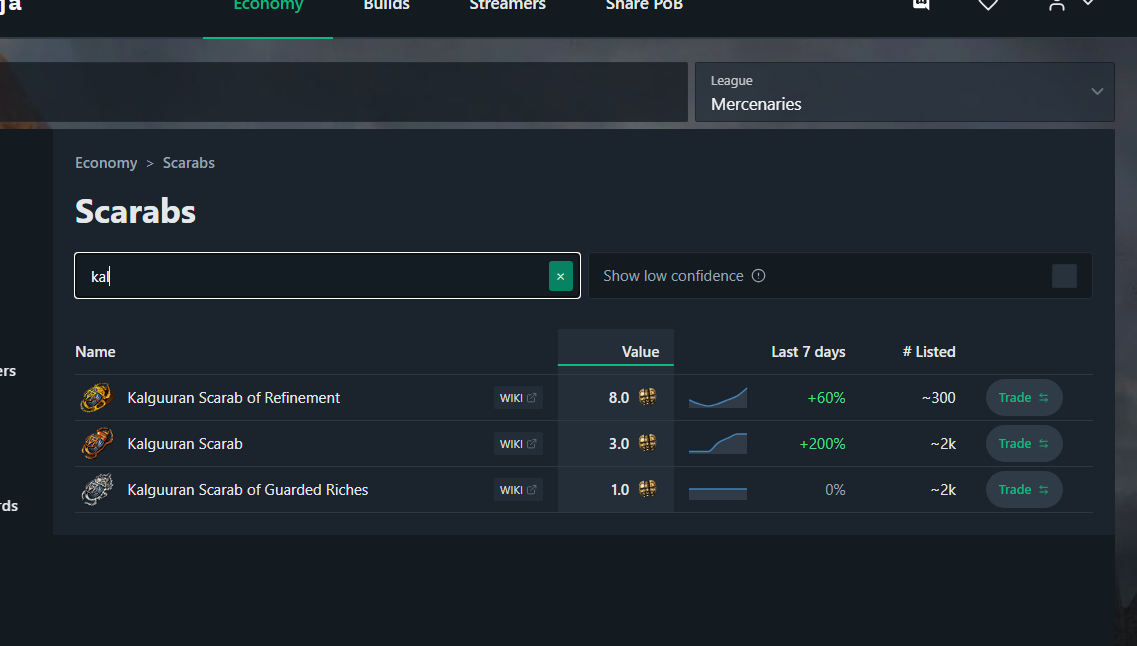The width and height of the screenshot is (1137, 646).
Task: Click the plain Kalguuran Scarab item icon
Action: tap(97, 444)
